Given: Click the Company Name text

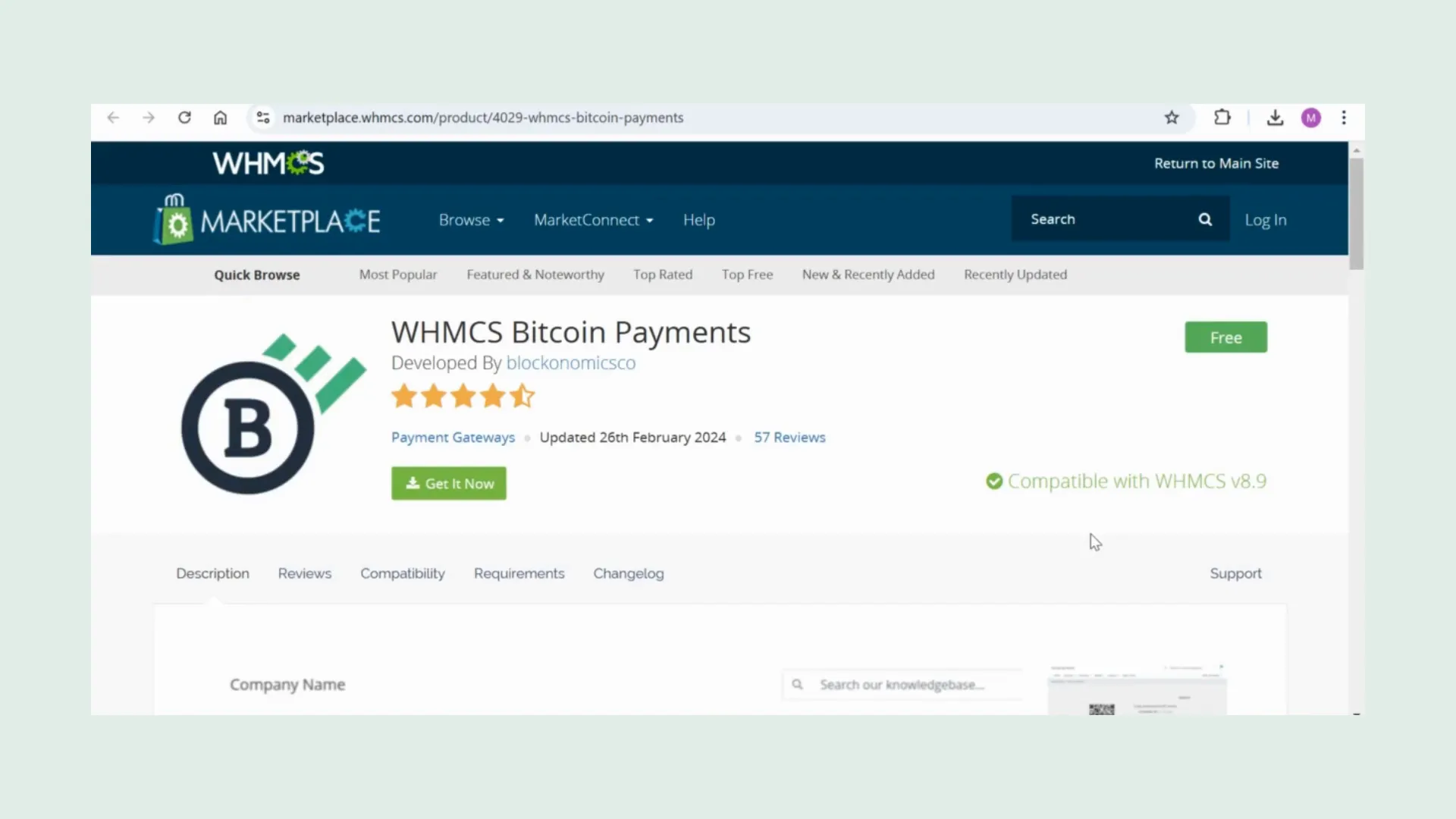Looking at the screenshot, I should coord(287,685).
